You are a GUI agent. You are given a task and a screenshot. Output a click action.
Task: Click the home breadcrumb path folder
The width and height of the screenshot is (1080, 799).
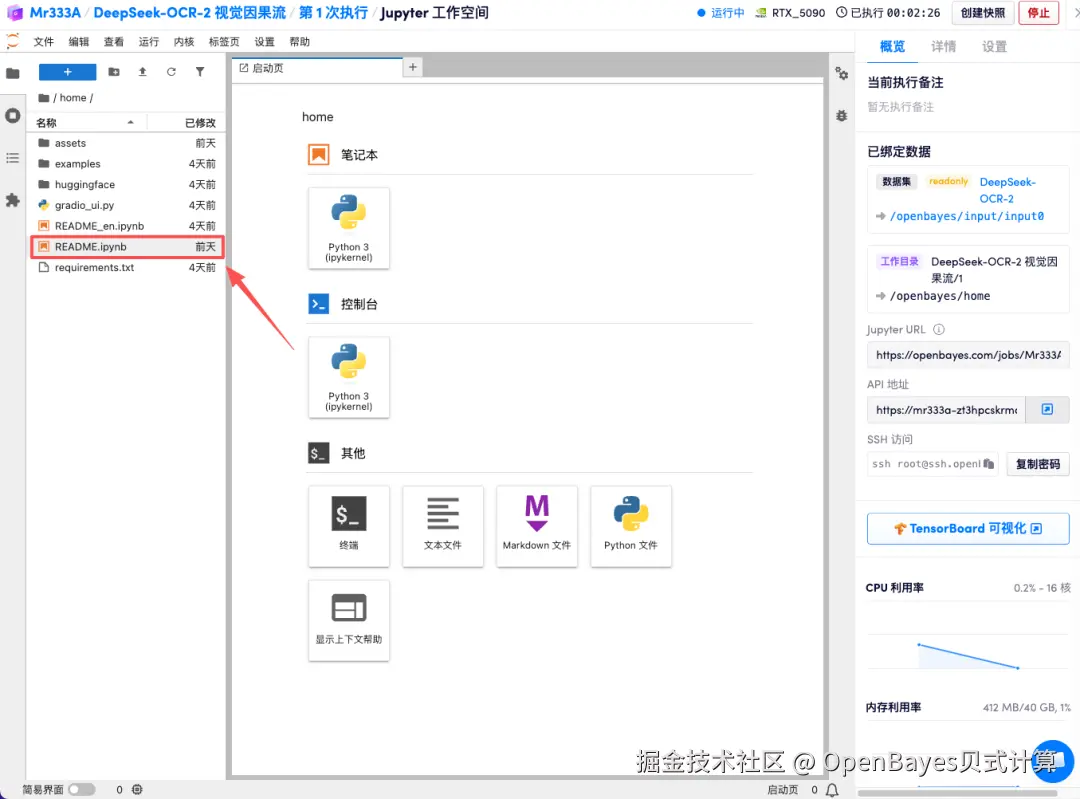click(x=73, y=98)
